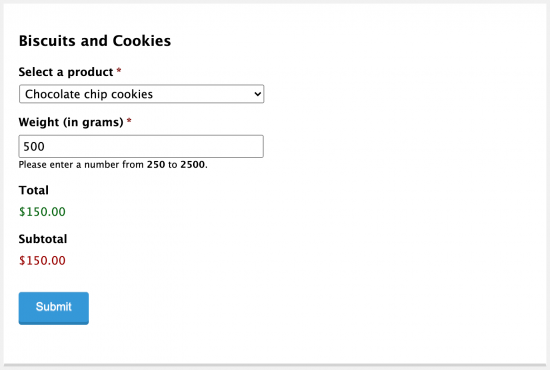Click the word Cookies in the heading
This screenshot has height=370, width=550.
click(142, 41)
